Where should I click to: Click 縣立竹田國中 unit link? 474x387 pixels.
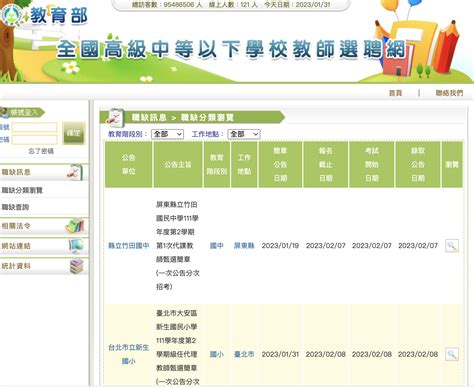[x=128, y=246]
